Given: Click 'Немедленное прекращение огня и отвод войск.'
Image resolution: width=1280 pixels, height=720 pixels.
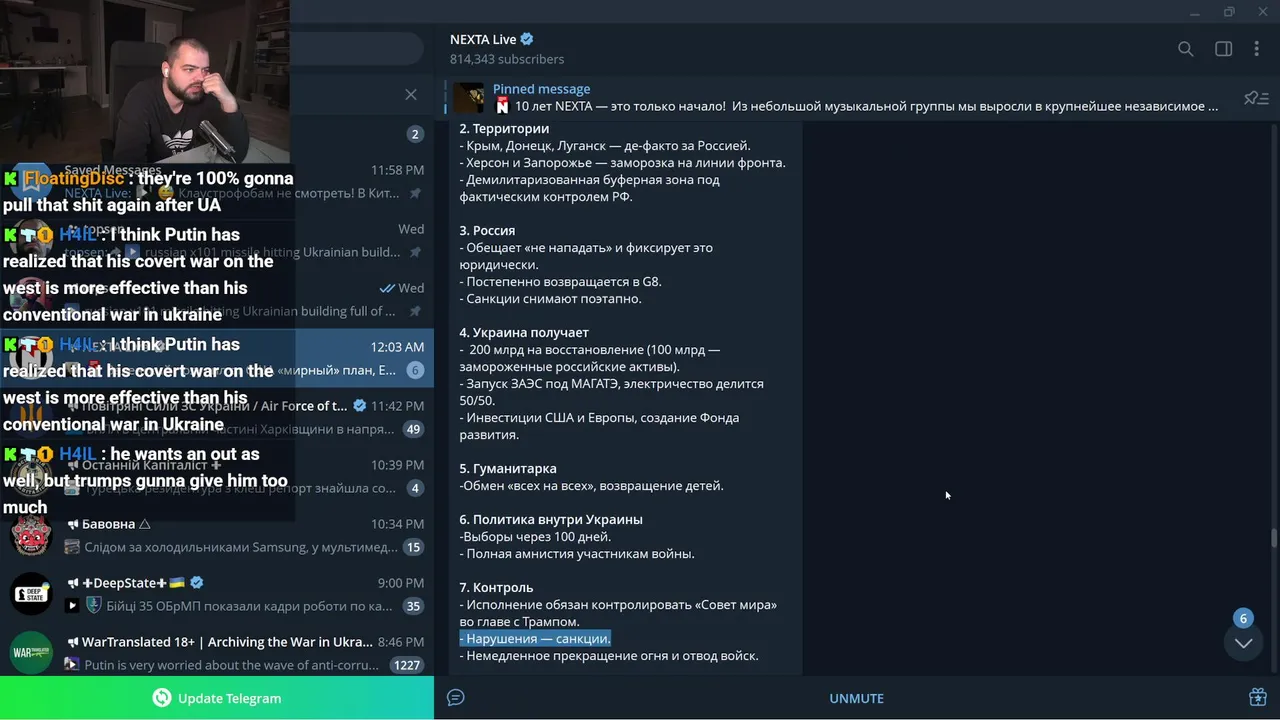Looking at the screenshot, I should tap(609, 656).
